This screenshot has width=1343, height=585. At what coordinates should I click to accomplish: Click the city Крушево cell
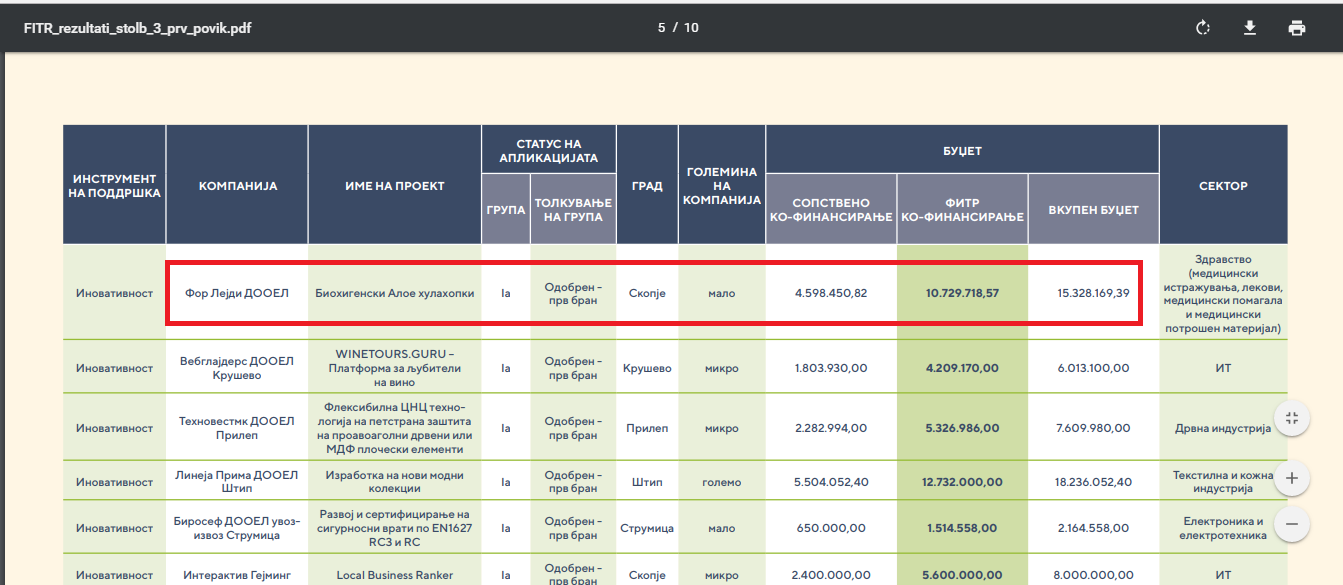(647, 368)
